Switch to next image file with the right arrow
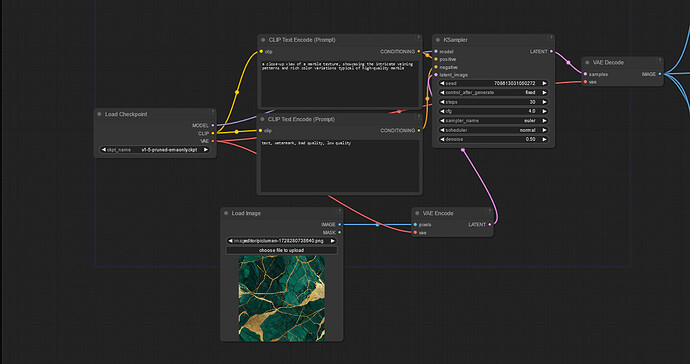Screen dimensions: 690x364 (x=332, y=241)
